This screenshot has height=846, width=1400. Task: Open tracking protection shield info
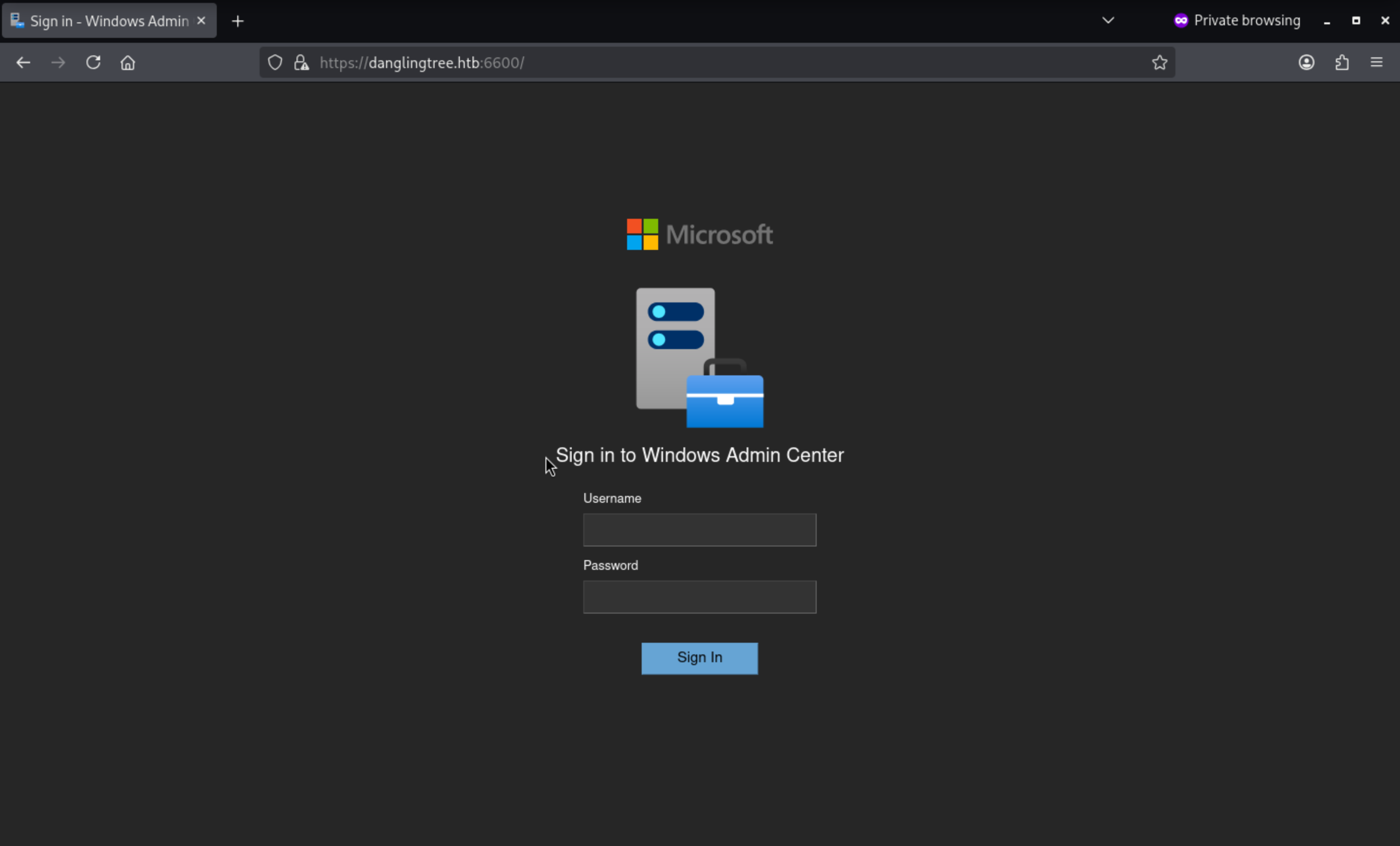[x=275, y=63]
